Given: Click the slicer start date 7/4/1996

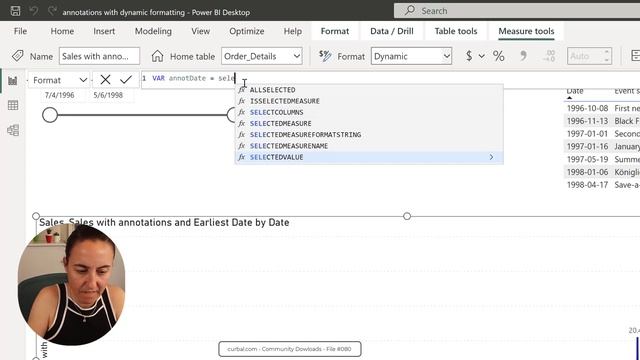Looking at the screenshot, I should point(60,95).
